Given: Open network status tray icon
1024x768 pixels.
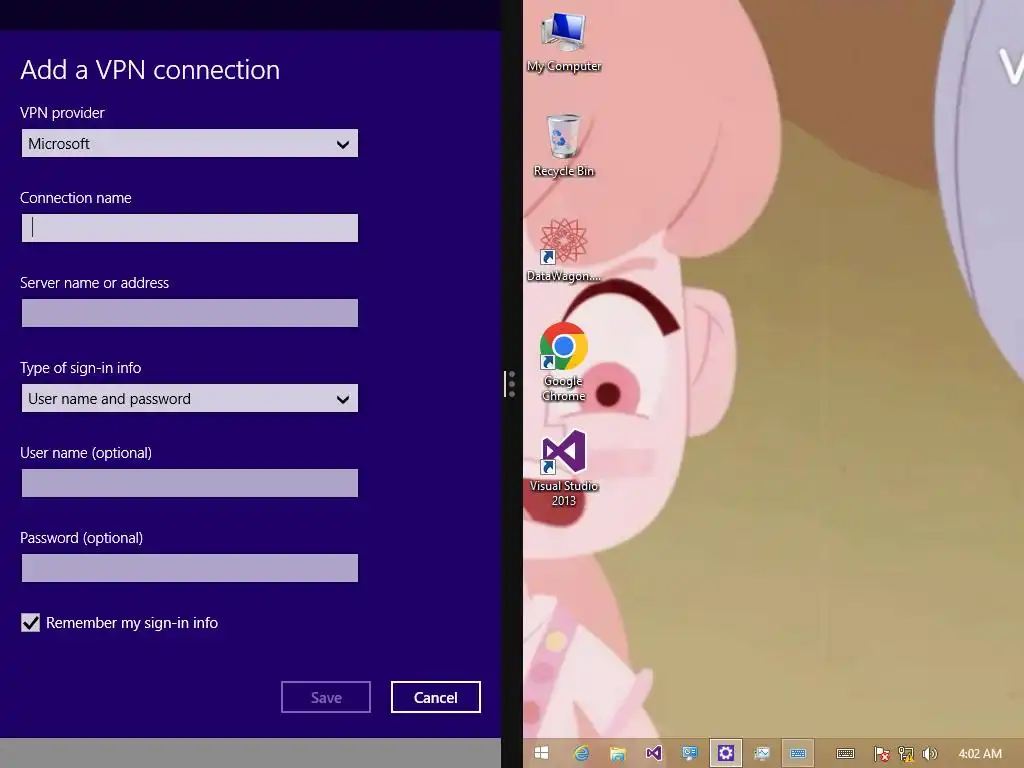Looking at the screenshot, I should (x=906, y=754).
